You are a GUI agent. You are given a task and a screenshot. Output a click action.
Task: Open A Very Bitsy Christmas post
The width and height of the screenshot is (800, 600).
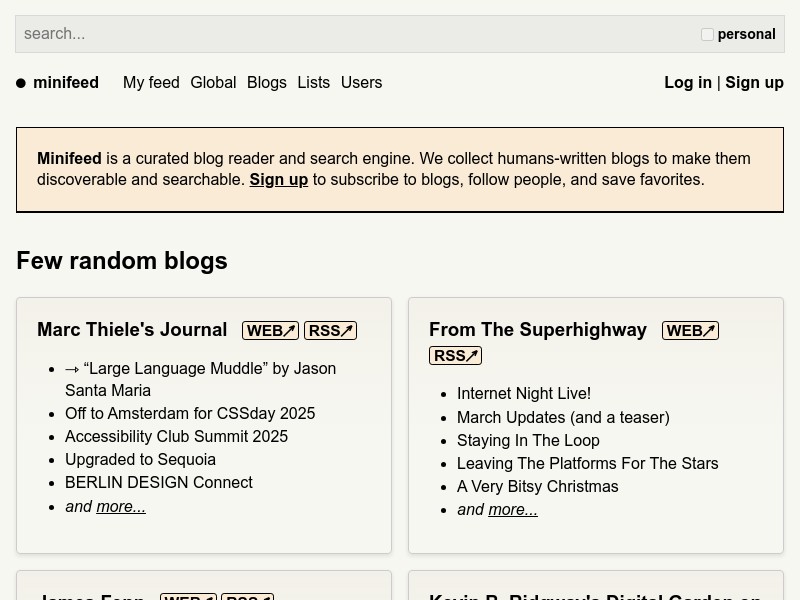(538, 486)
